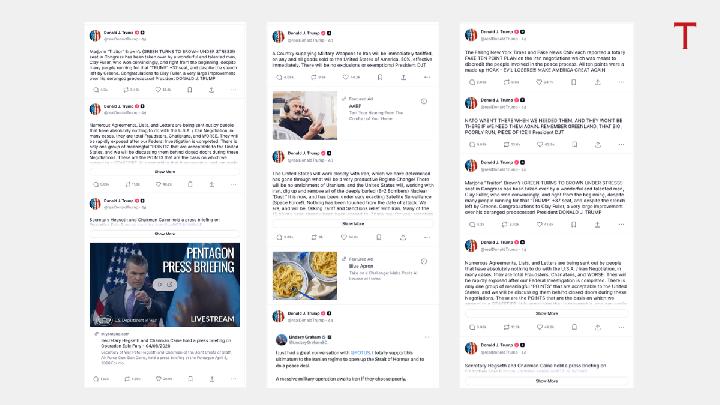Play the Pentagon Press Briefing livestream video
The width and height of the screenshot is (720, 405).
[165, 285]
